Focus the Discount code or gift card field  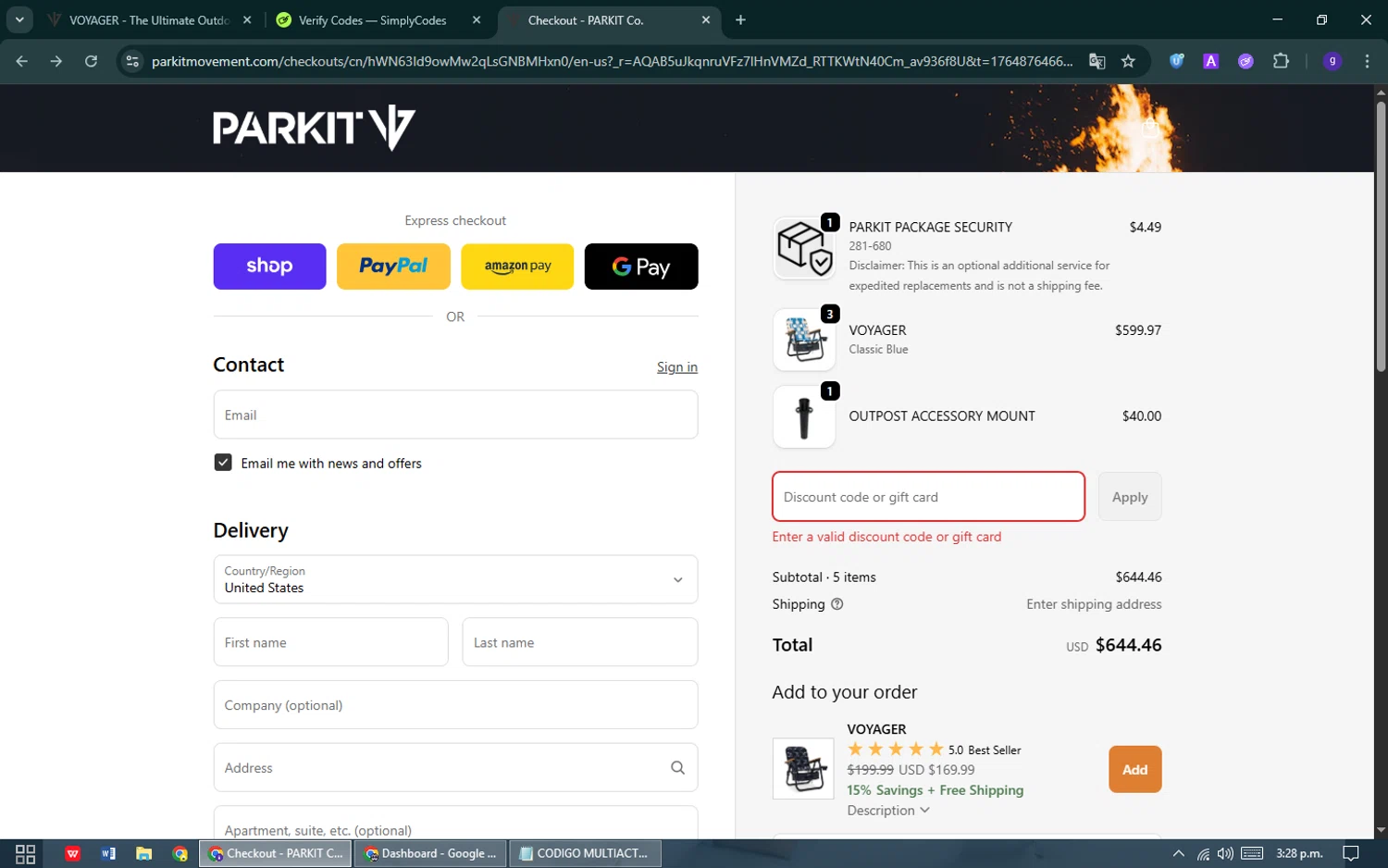point(928,497)
